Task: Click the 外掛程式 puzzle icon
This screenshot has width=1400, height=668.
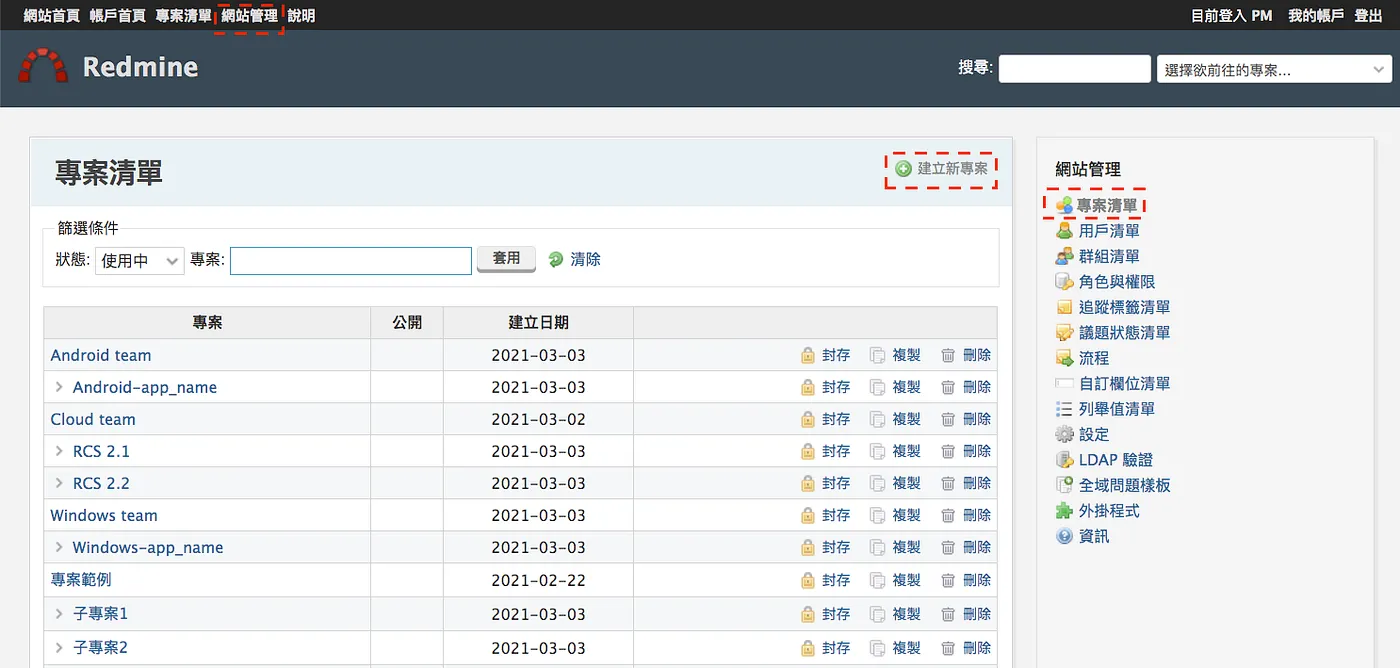Action: tap(1064, 511)
